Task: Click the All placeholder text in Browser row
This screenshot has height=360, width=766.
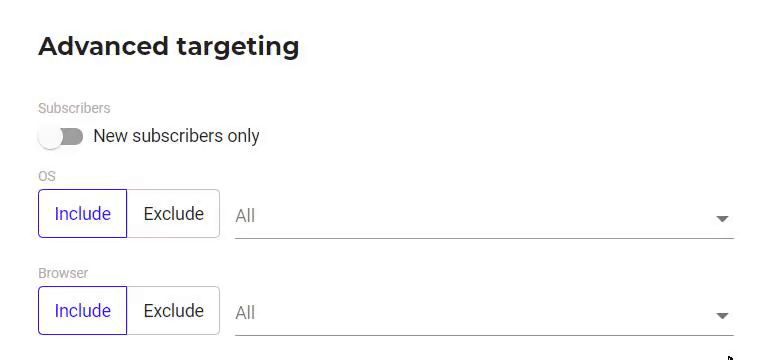Action: tap(245, 313)
